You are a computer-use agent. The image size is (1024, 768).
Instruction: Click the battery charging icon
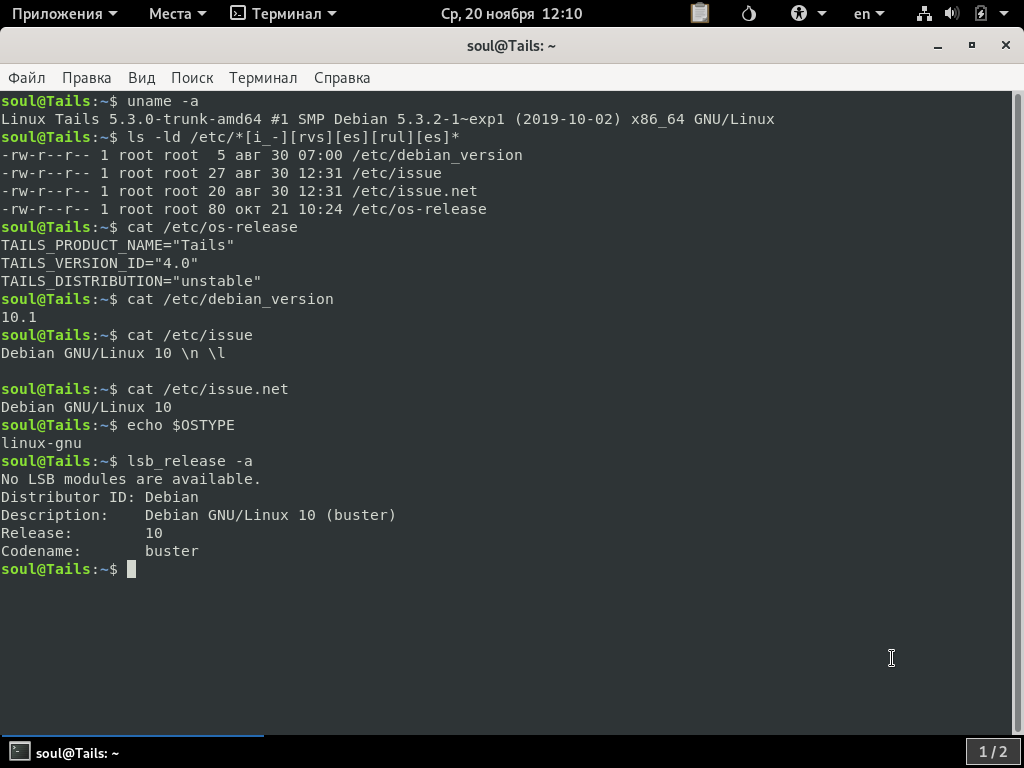[x=981, y=13]
